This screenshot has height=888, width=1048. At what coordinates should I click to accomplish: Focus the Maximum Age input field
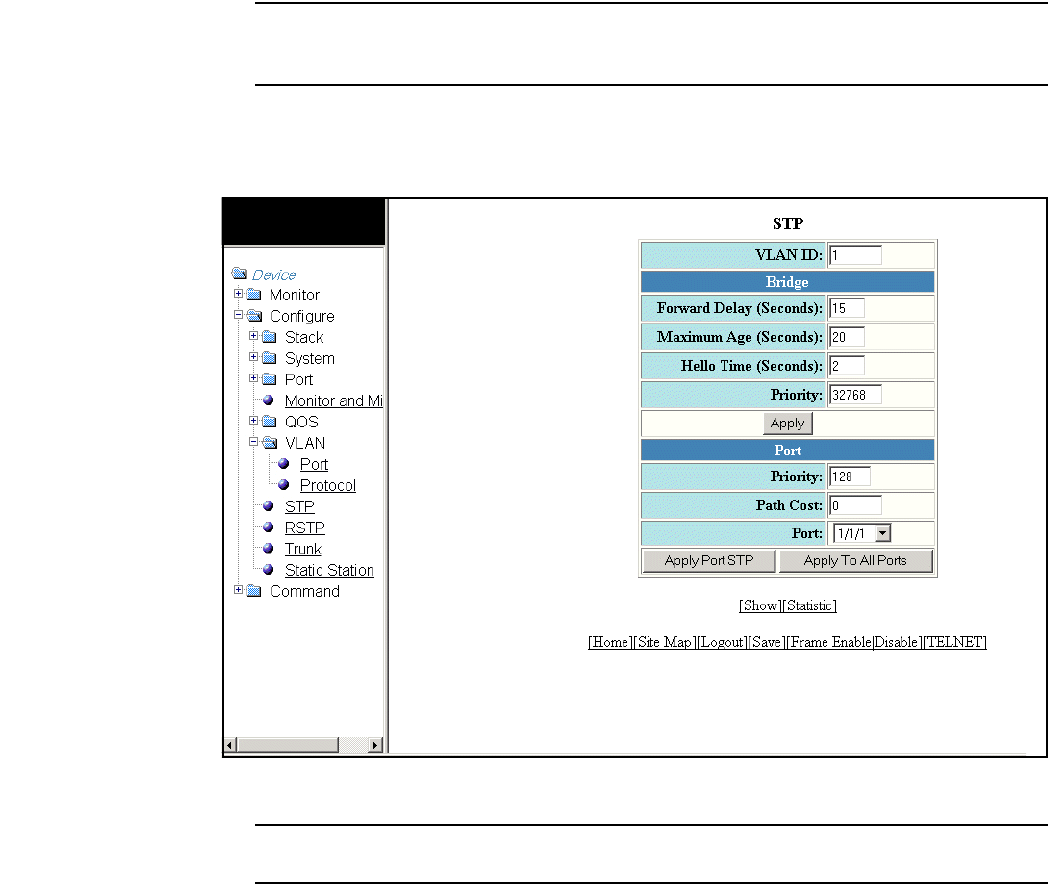pyautogui.click(x=847, y=337)
